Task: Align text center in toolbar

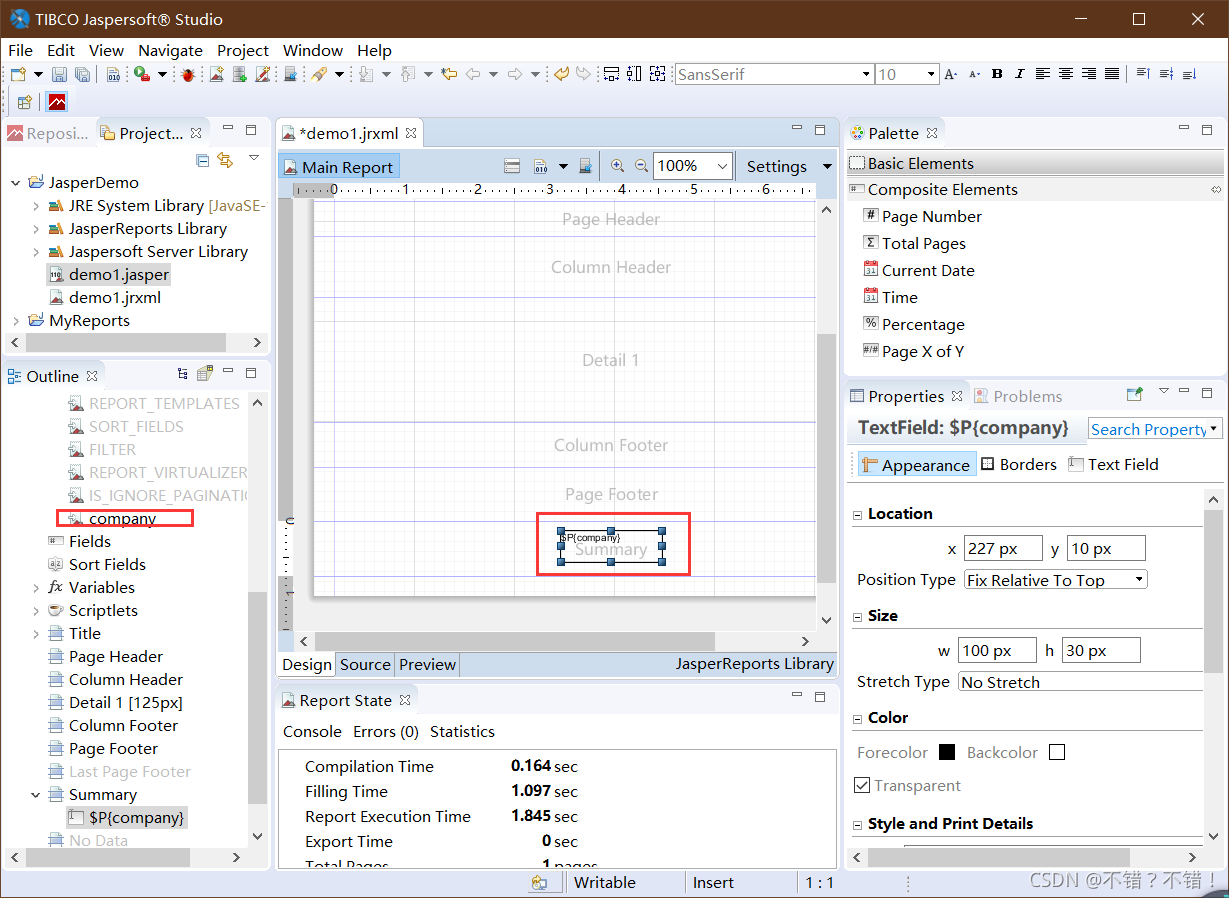Action: pyautogui.click(x=1066, y=74)
